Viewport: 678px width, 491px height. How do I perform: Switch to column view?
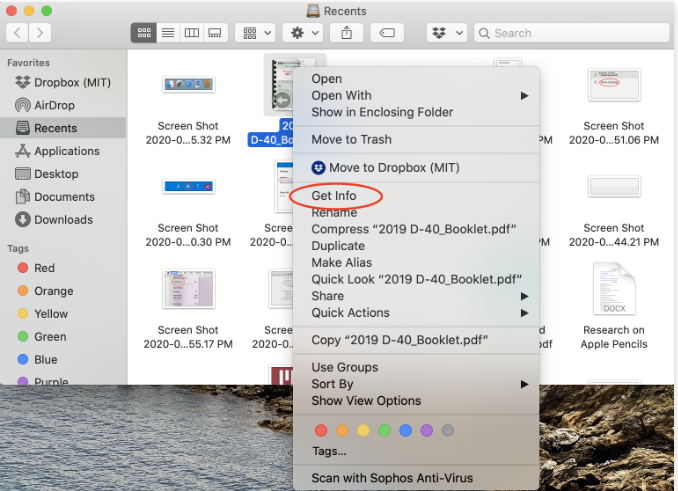pos(192,33)
